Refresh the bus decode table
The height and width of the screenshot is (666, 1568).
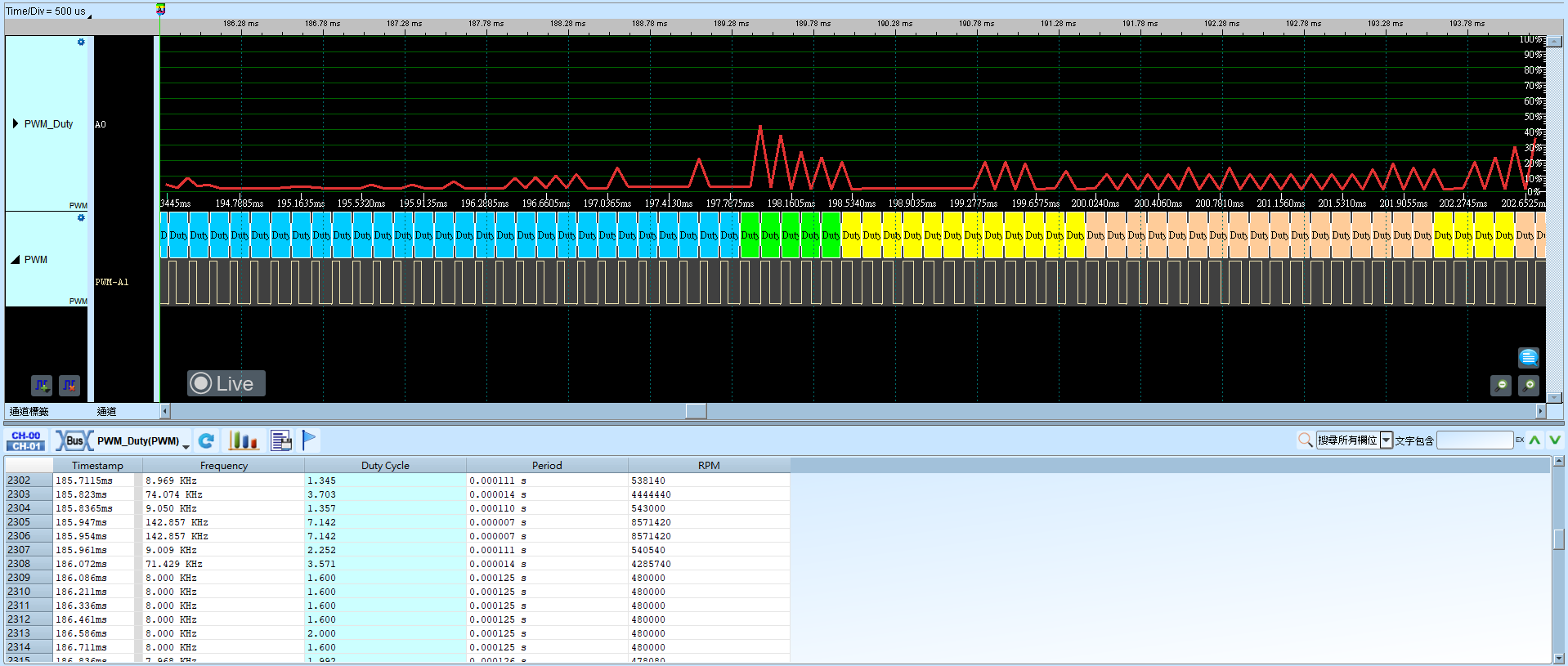tap(207, 441)
